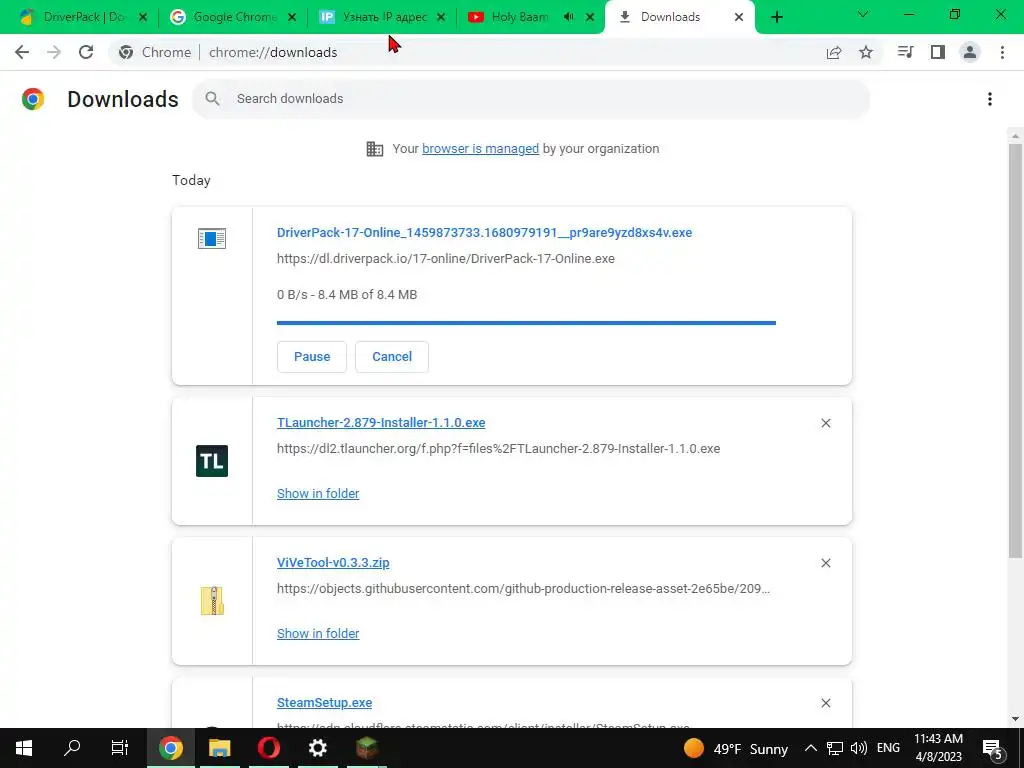
Task: Open the notification center icon
Action: pyautogui.click(x=993, y=748)
